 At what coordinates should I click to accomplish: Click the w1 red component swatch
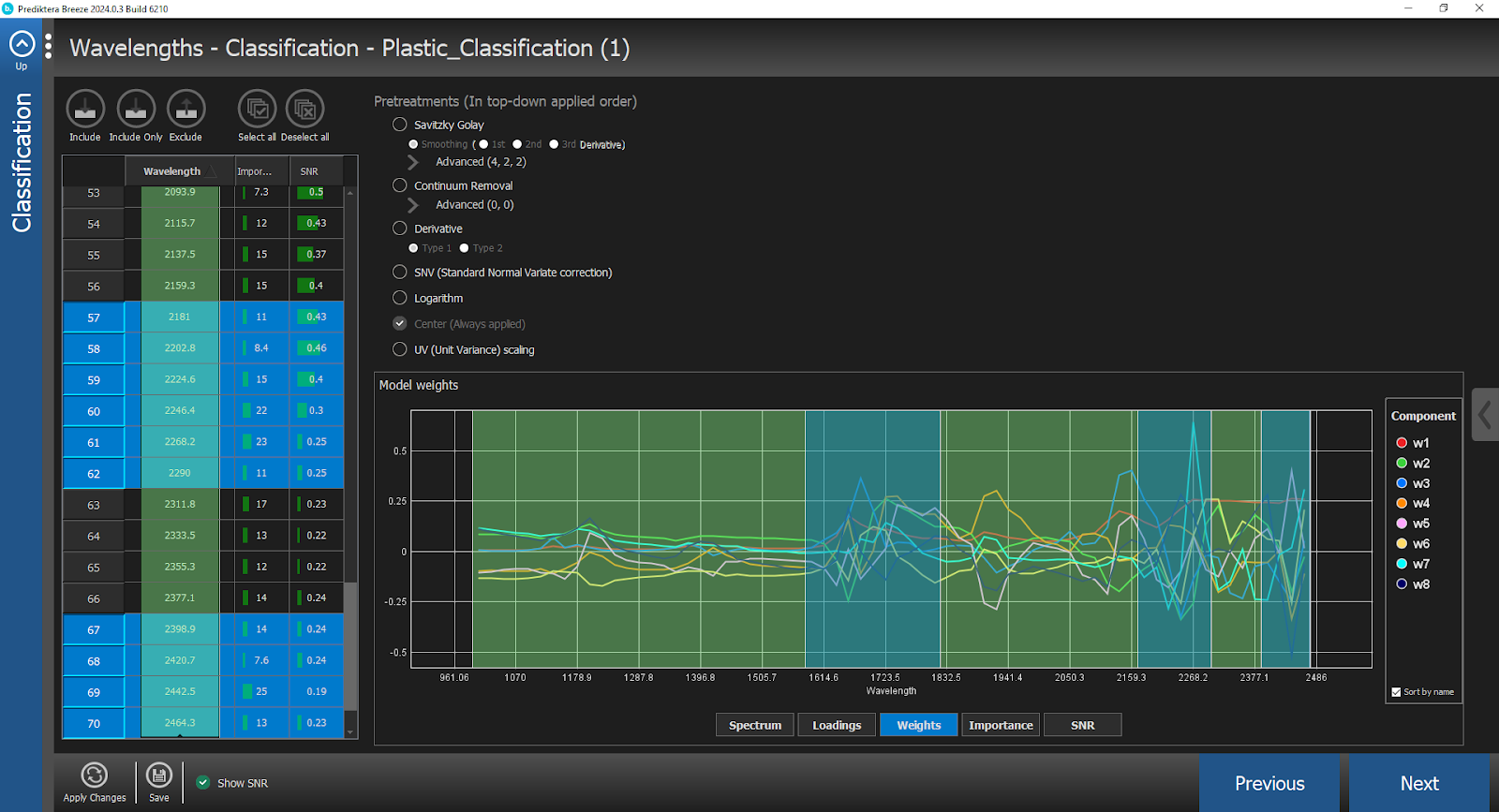click(1402, 443)
